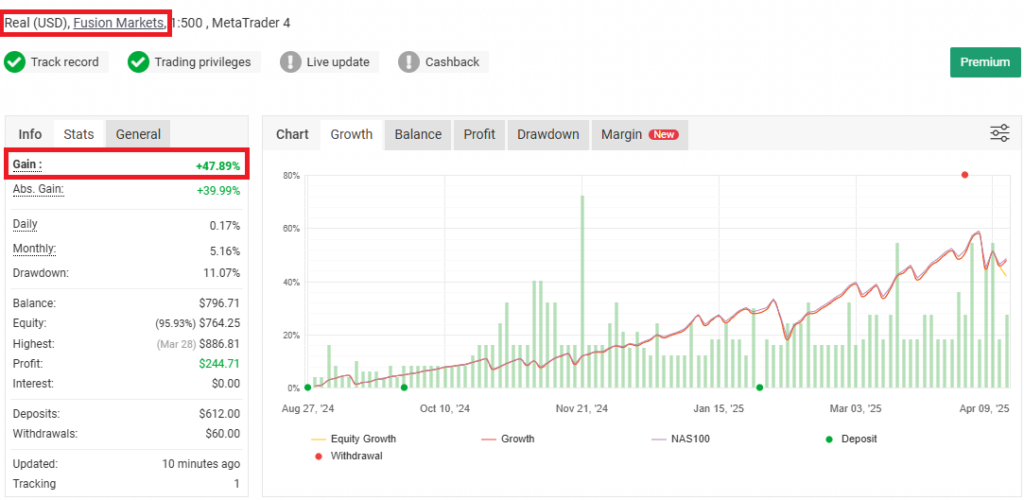1024x500 pixels.
Task: Click the green Track record checkmark icon
Action: pyautogui.click(x=15, y=62)
